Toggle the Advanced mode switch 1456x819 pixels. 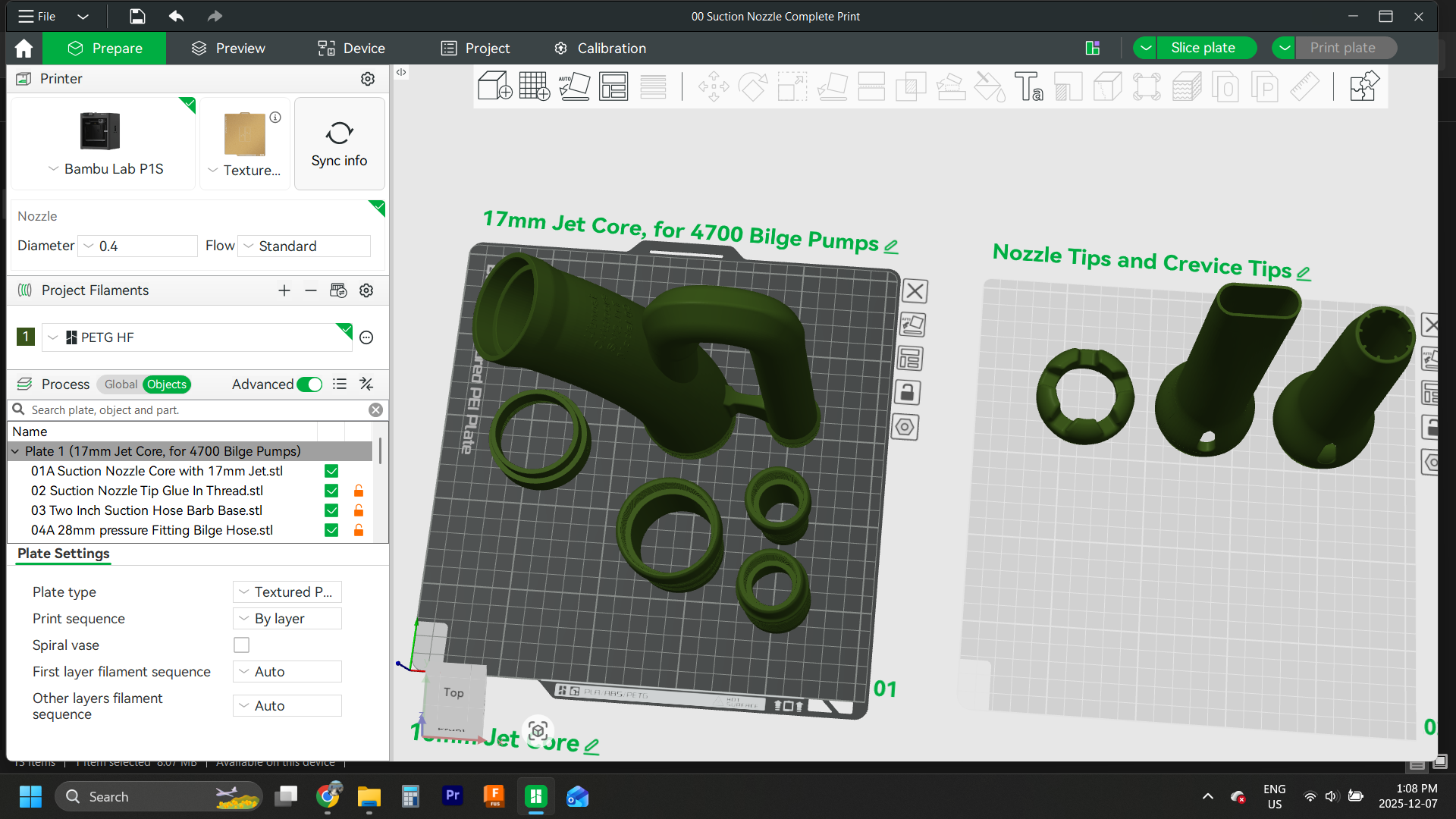309,384
